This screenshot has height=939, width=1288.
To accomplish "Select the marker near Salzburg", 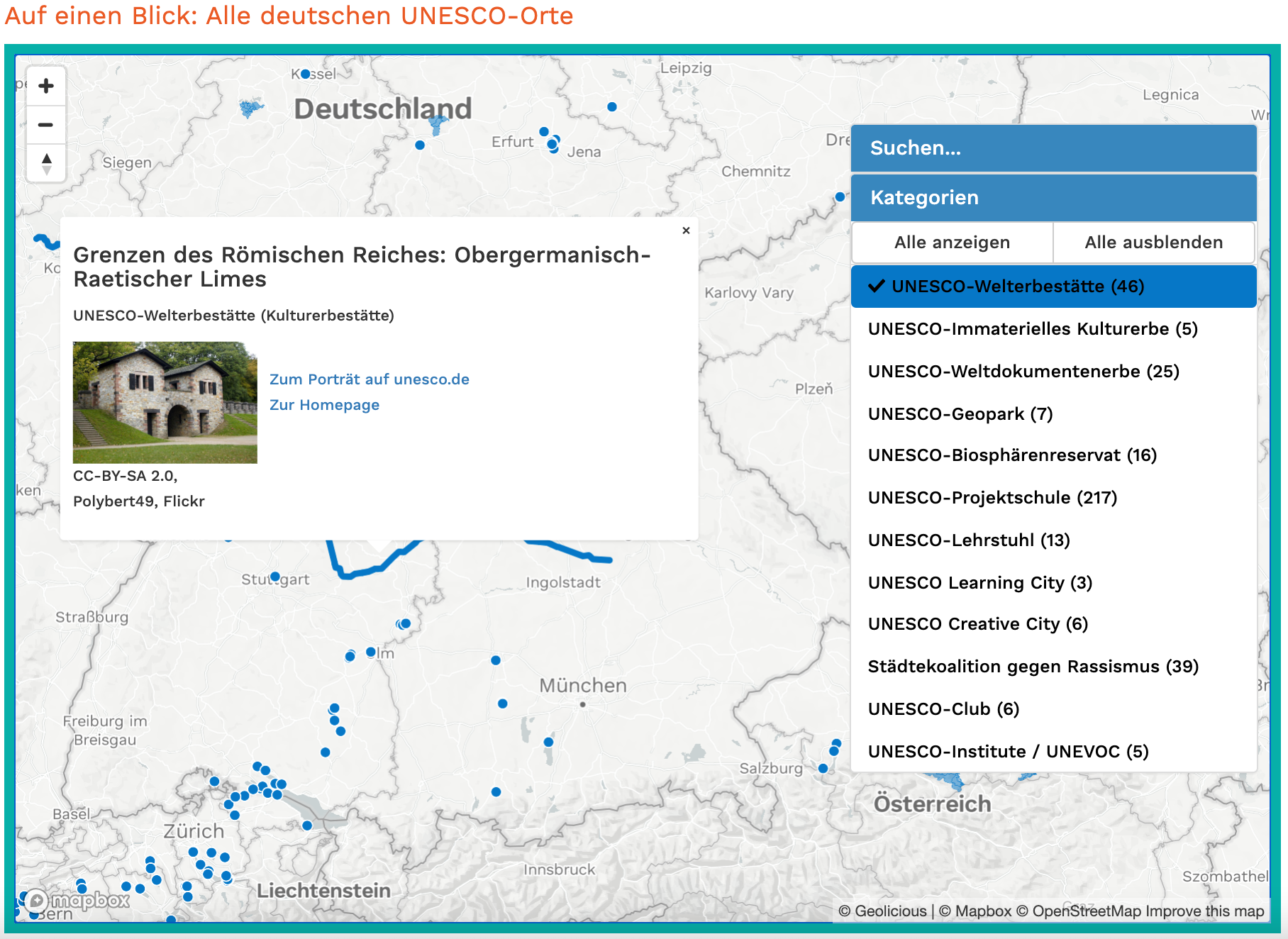I will 823,768.
